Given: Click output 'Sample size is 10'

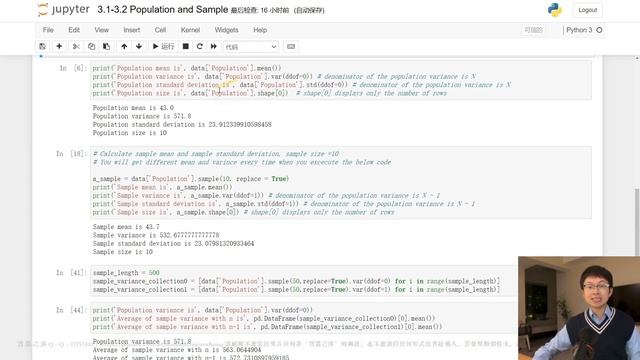Looking at the screenshot, I should pos(123,252).
